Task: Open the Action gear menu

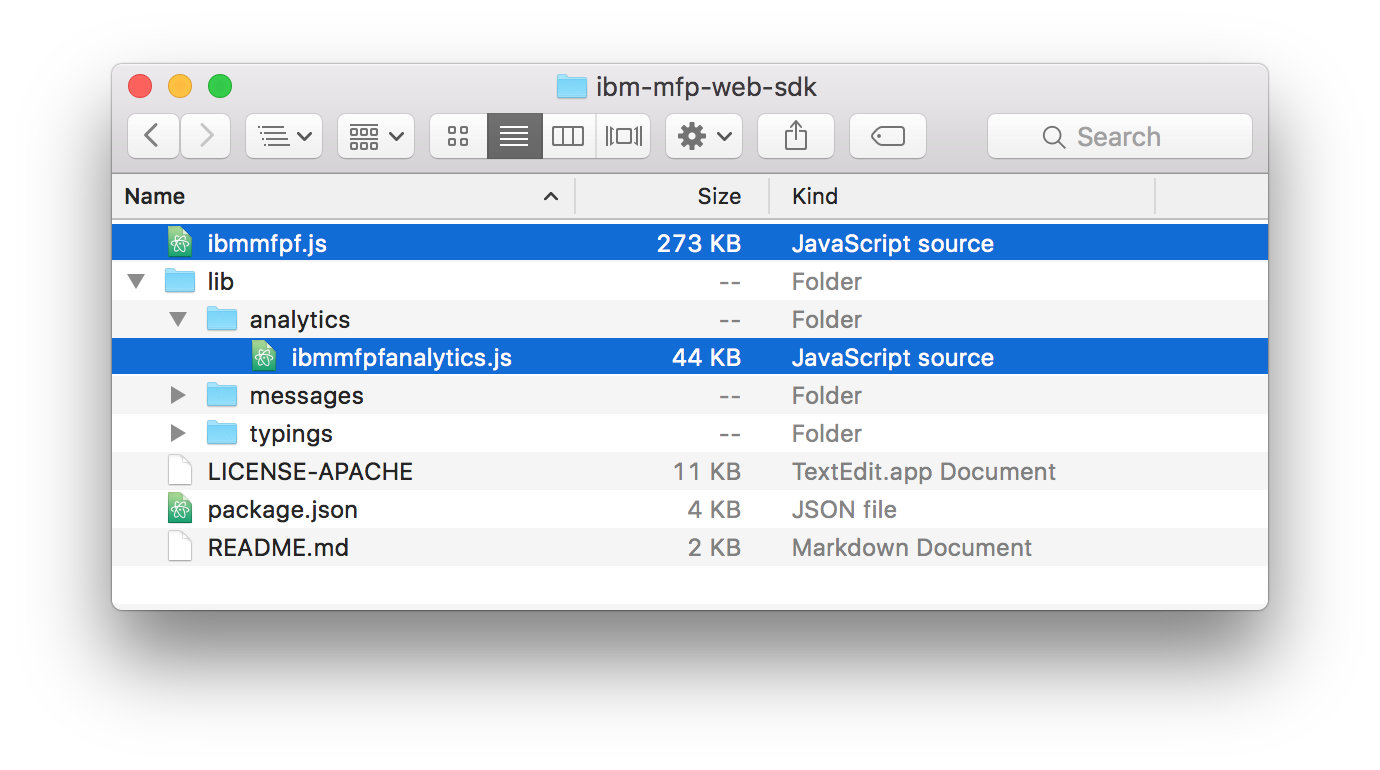Action: 703,136
